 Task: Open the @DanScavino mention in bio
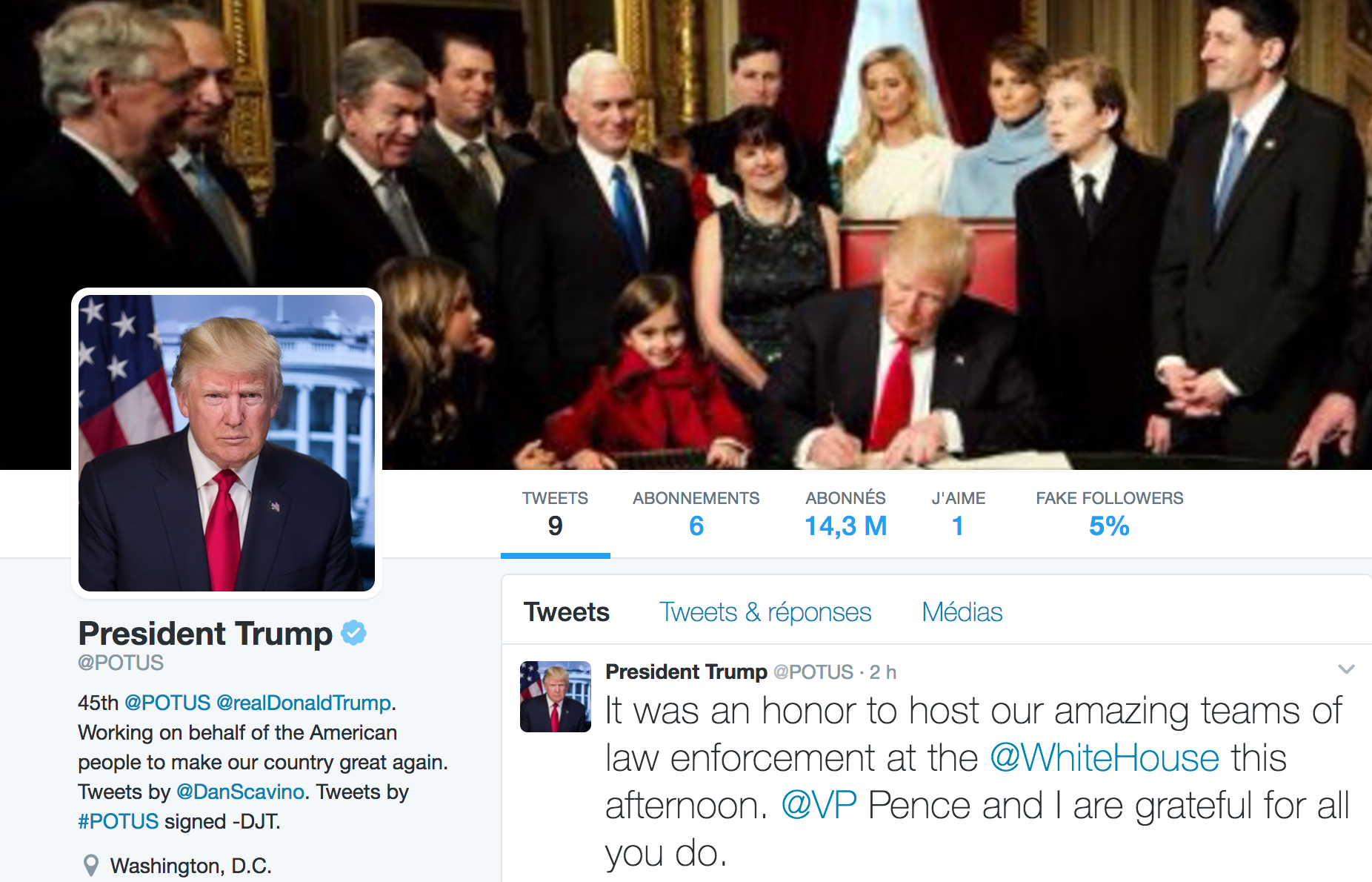241,792
